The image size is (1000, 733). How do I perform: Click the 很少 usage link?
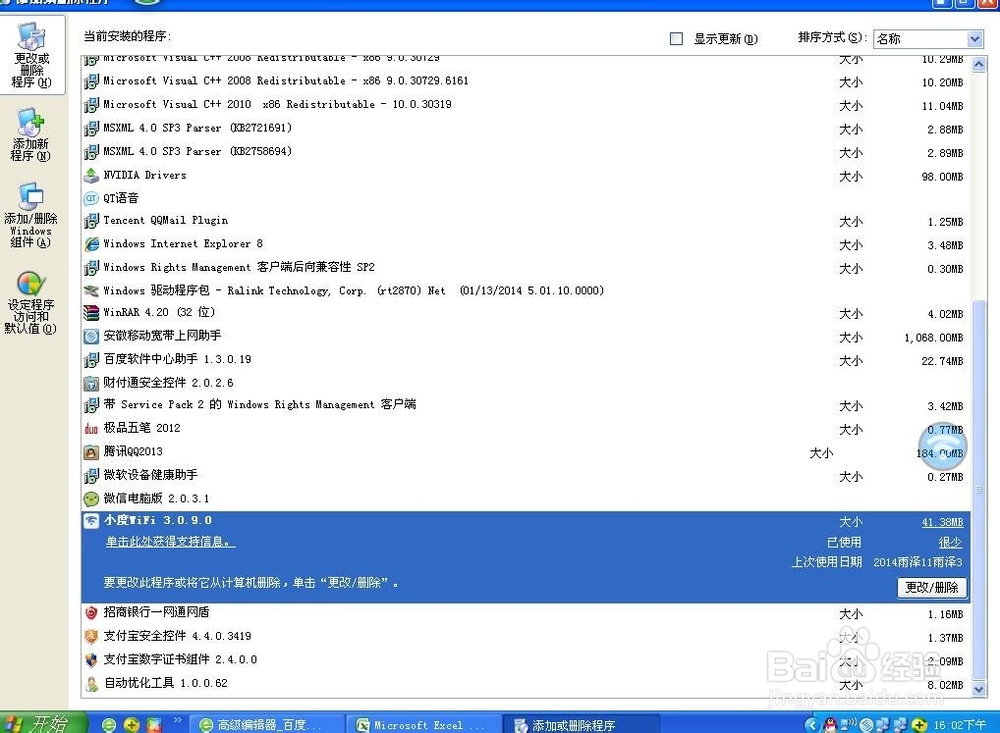(x=950, y=543)
